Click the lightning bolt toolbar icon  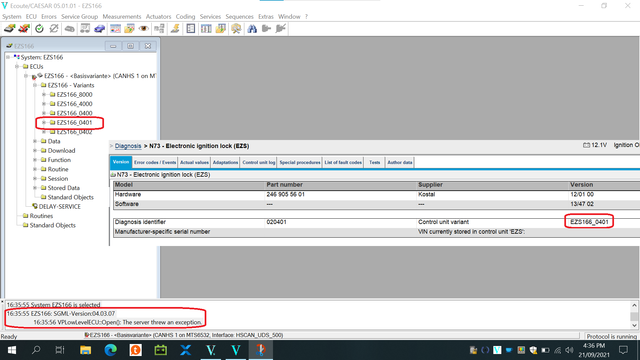pos(175,29)
